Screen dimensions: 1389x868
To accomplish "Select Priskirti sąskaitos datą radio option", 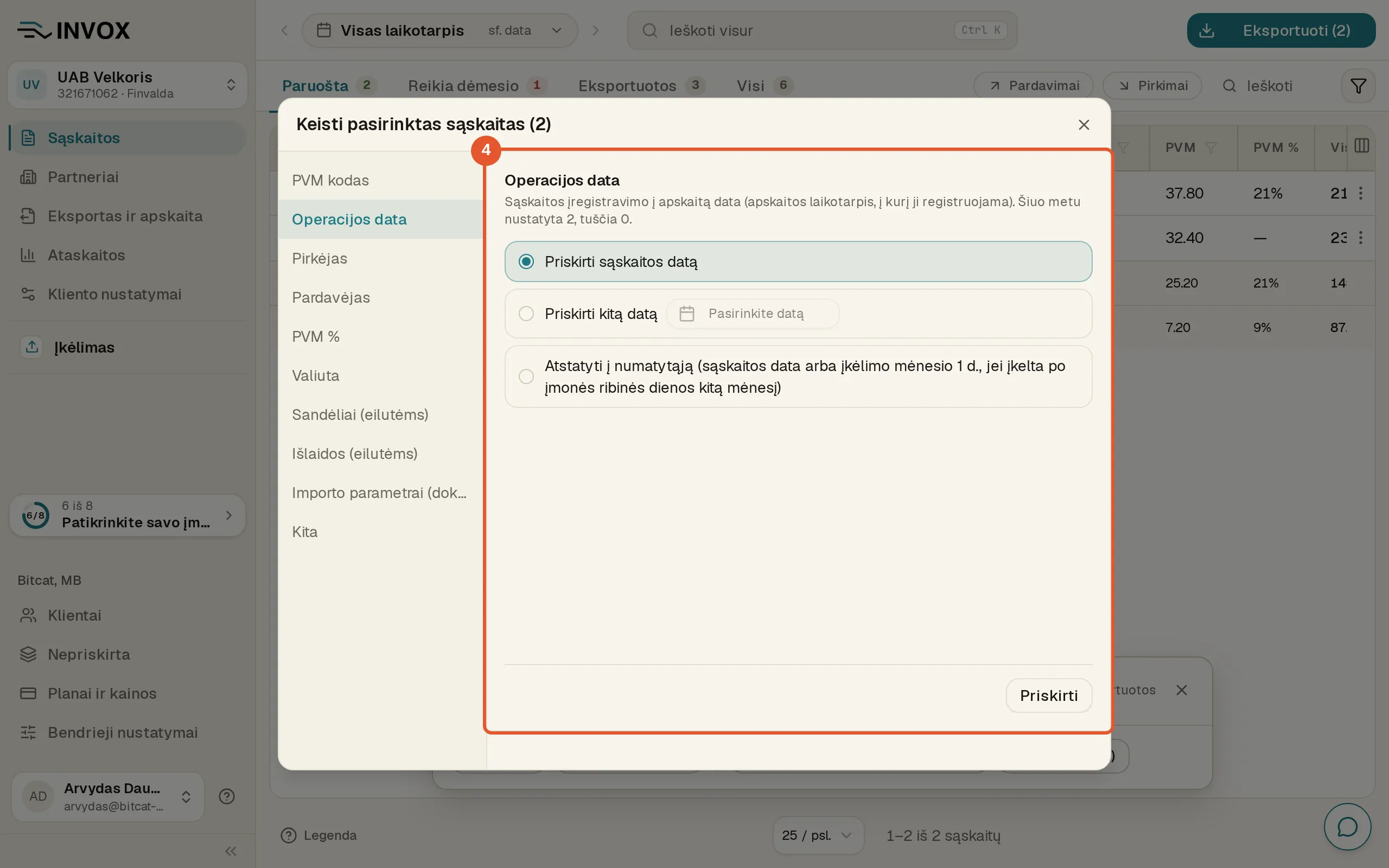I will [798, 261].
